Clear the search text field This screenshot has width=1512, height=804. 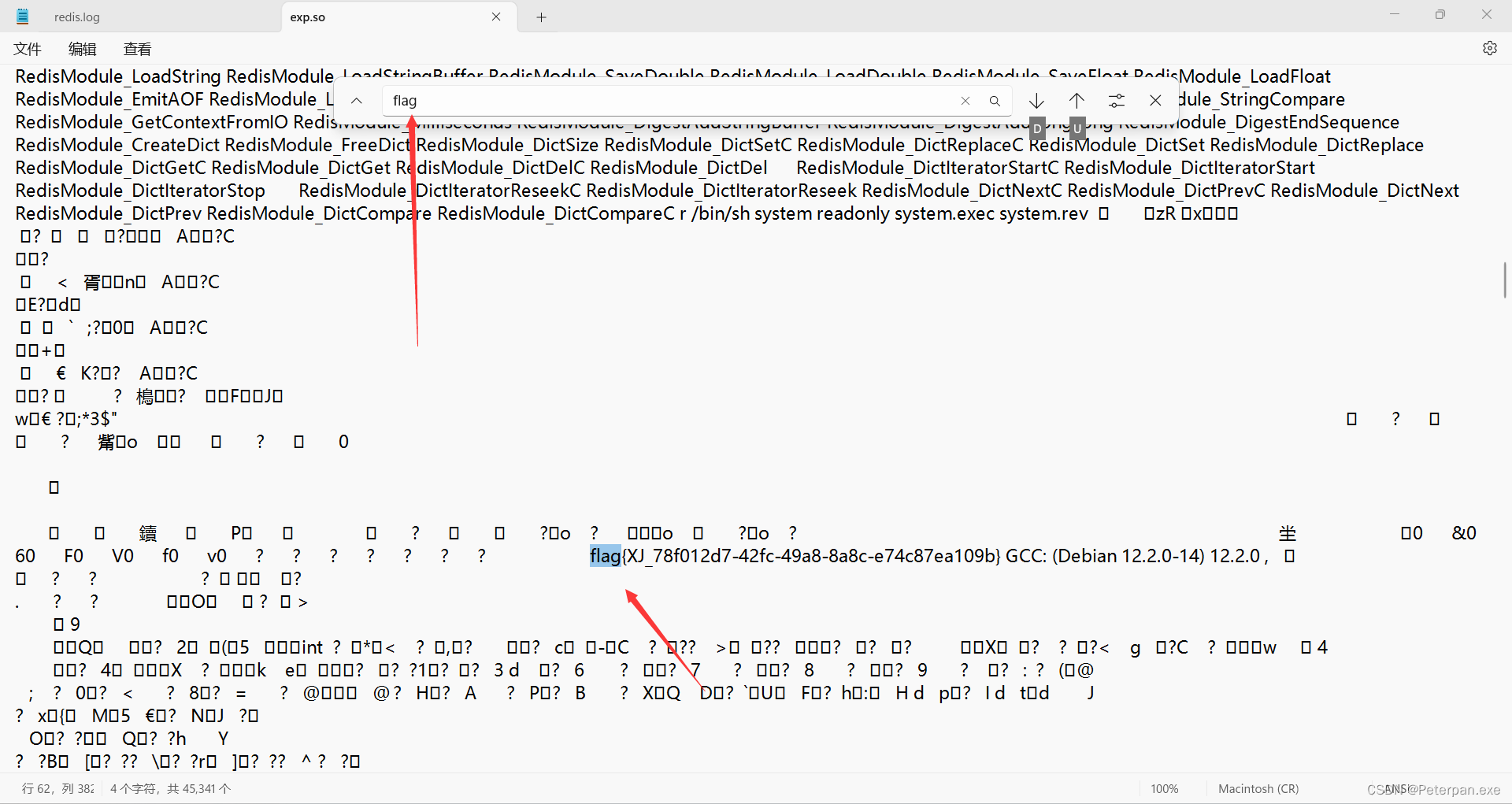click(x=965, y=101)
